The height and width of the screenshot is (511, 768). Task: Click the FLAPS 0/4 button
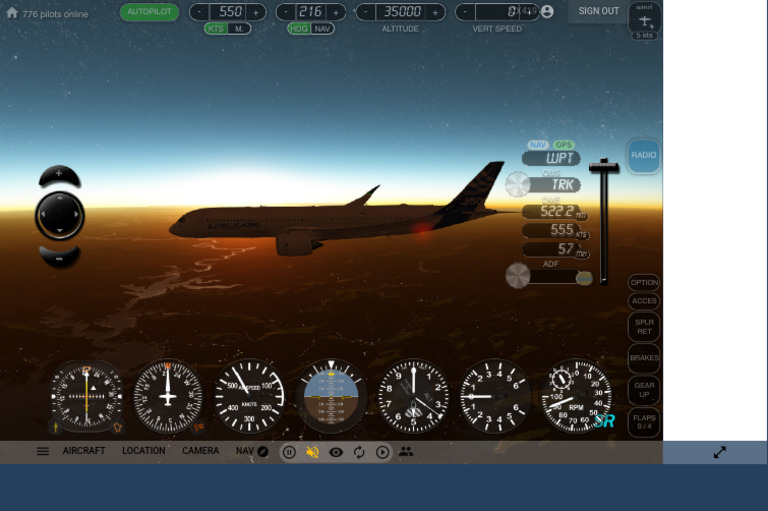click(x=644, y=422)
